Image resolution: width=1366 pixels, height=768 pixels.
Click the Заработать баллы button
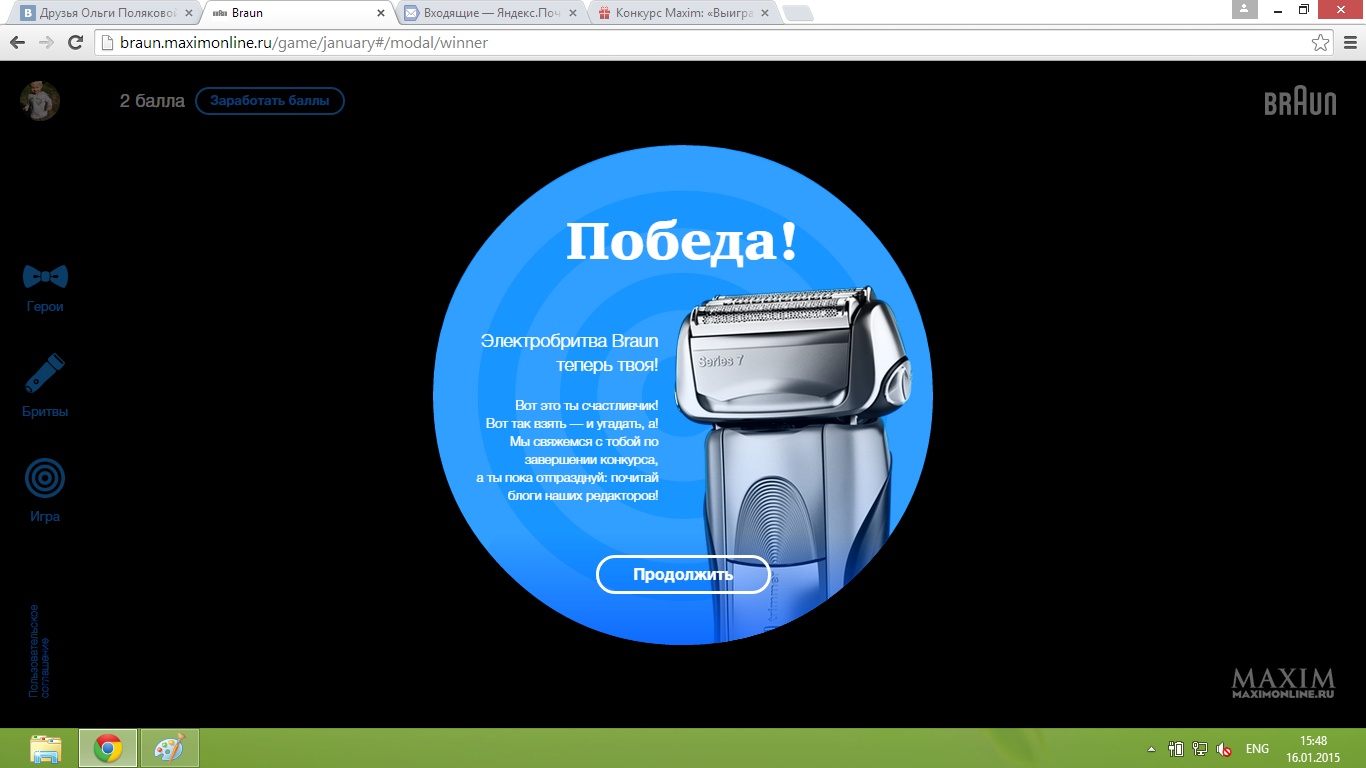[x=269, y=101]
